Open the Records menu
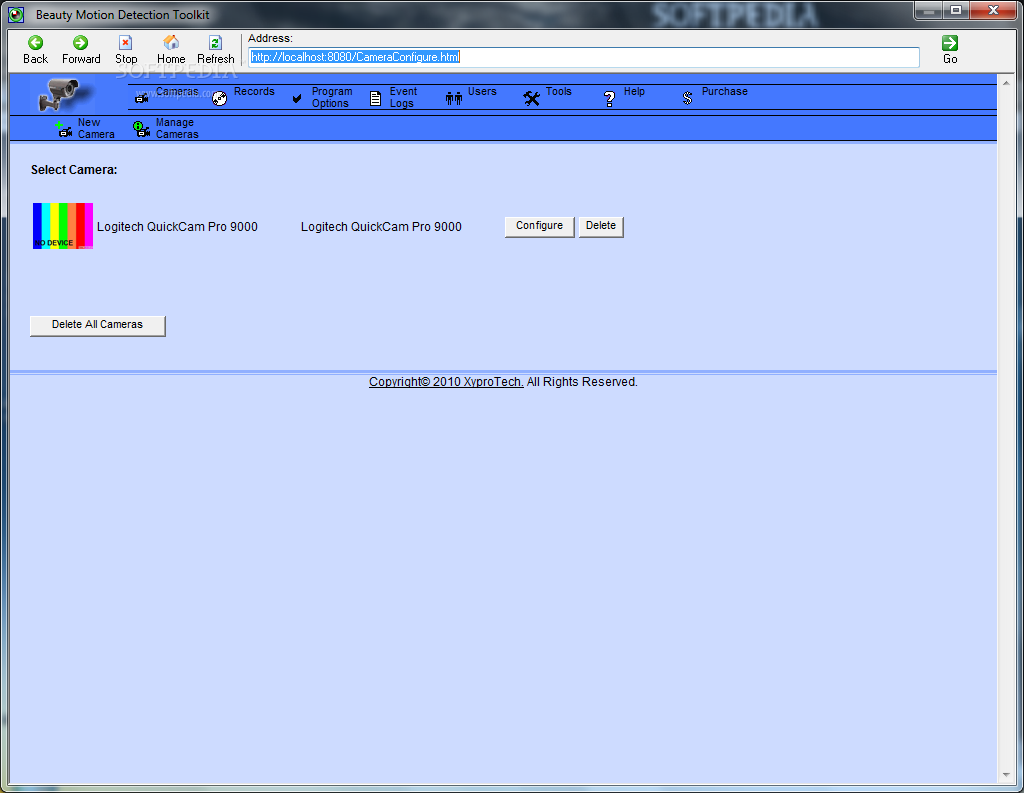The width and height of the screenshot is (1024, 793). (x=254, y=91)
